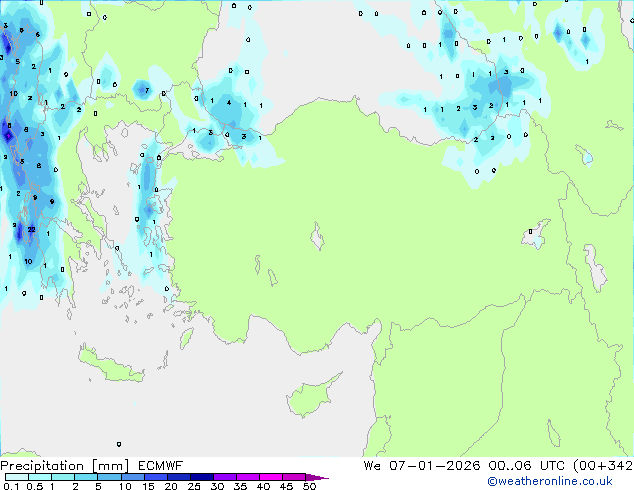The image size is (634, 490).
Task: Click the legend value 50
Action: point(309,486)
